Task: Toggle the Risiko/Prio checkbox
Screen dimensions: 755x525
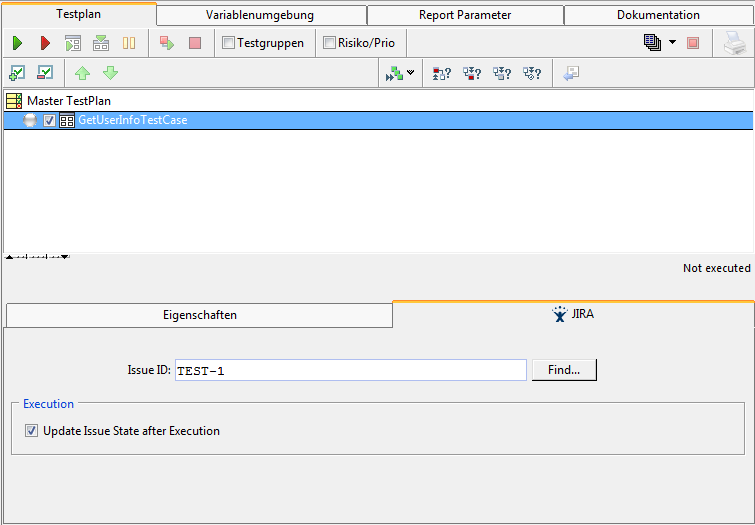Action: tap(329, 43)
